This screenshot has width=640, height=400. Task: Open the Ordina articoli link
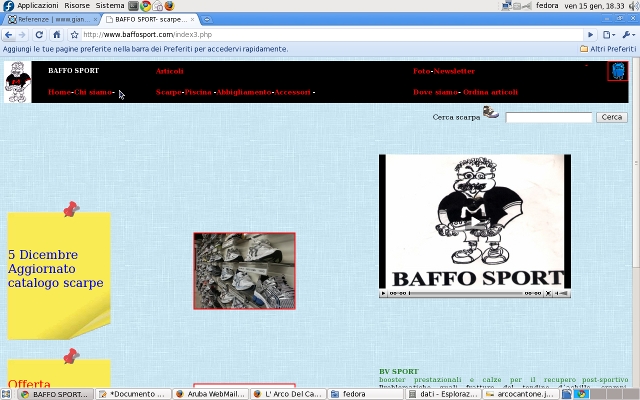pos(491,92)
